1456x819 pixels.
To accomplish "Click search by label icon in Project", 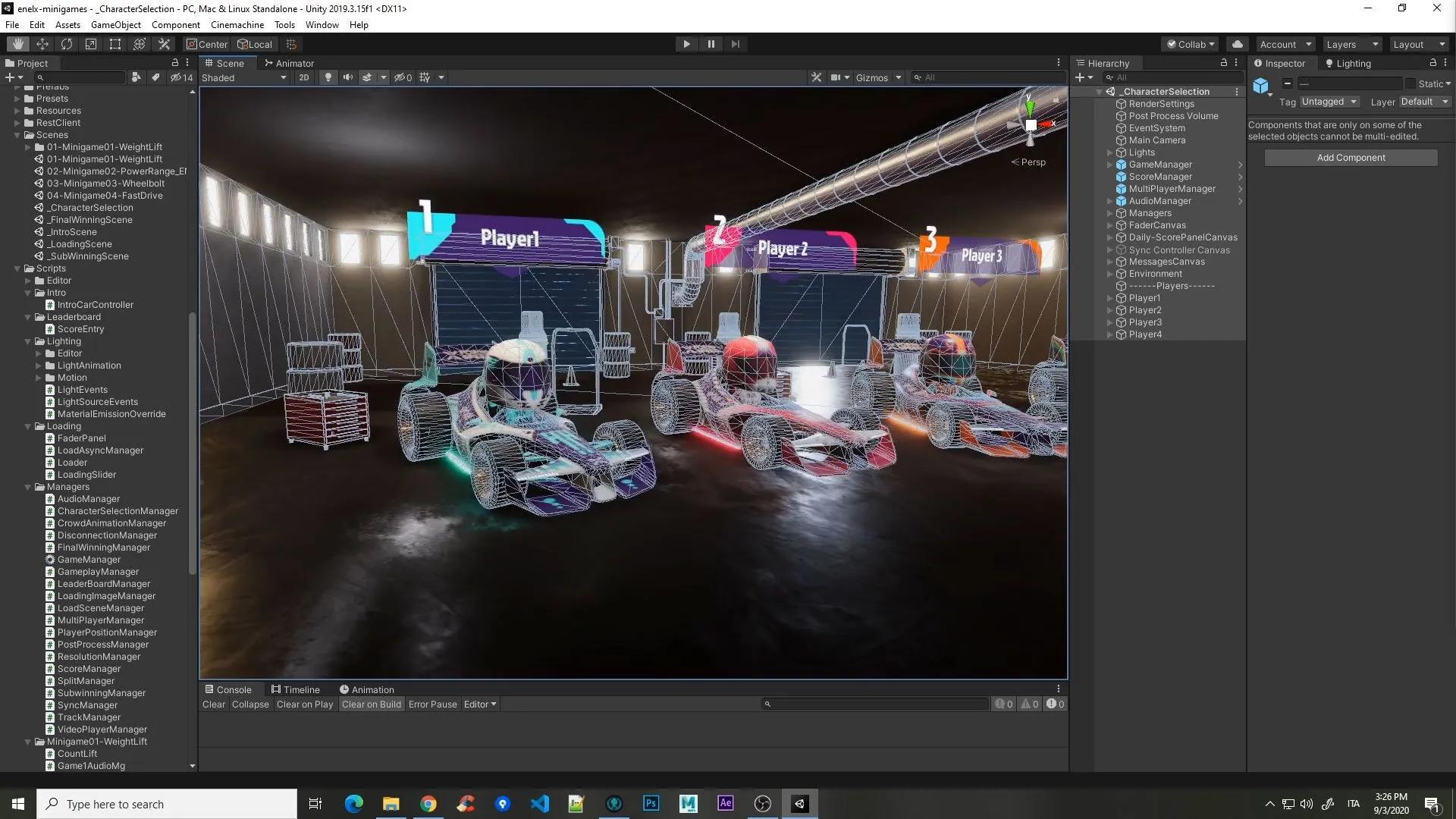I will coord(155,77).
